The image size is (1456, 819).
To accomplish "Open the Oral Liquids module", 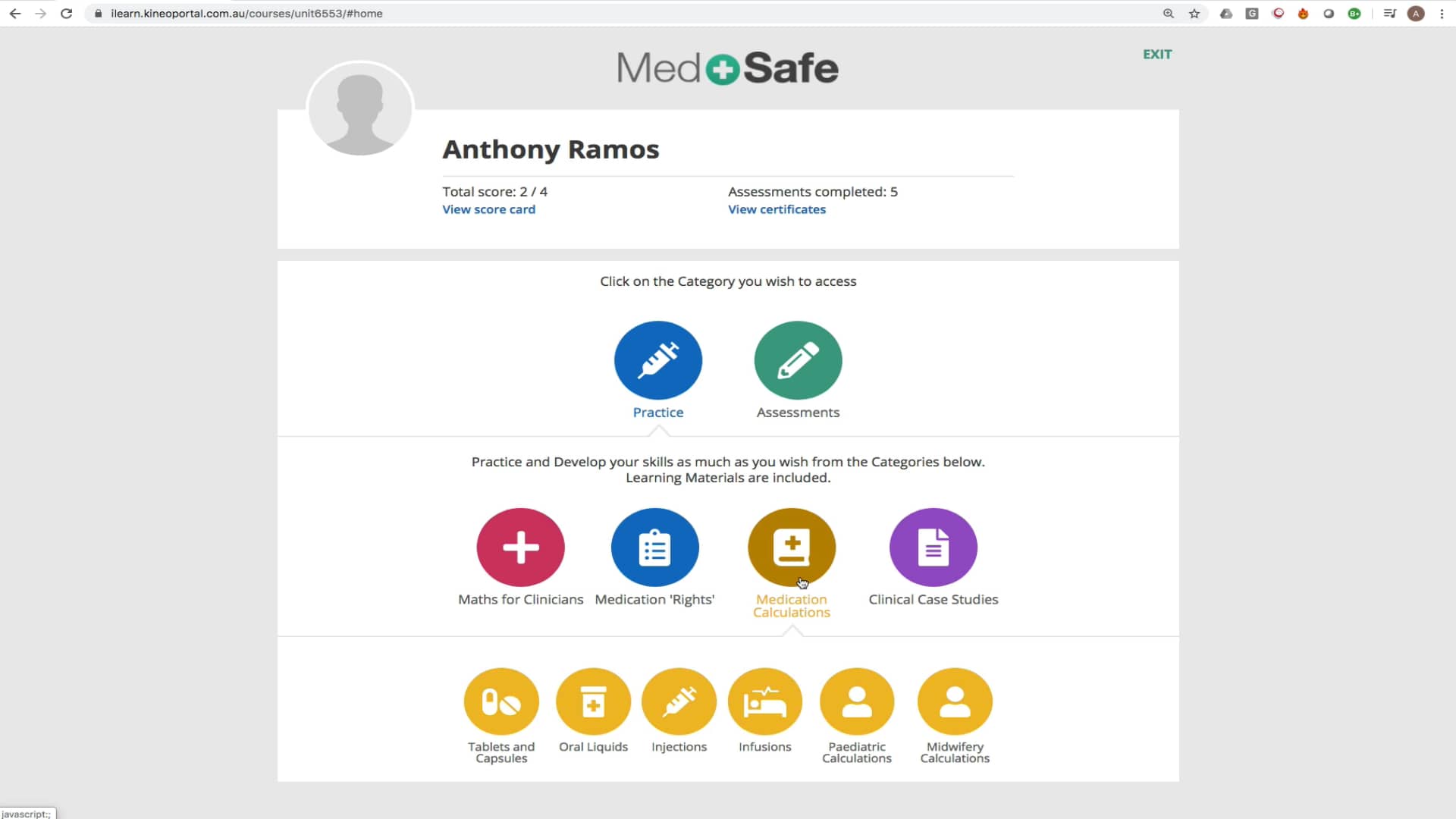I will click(593, 701).
